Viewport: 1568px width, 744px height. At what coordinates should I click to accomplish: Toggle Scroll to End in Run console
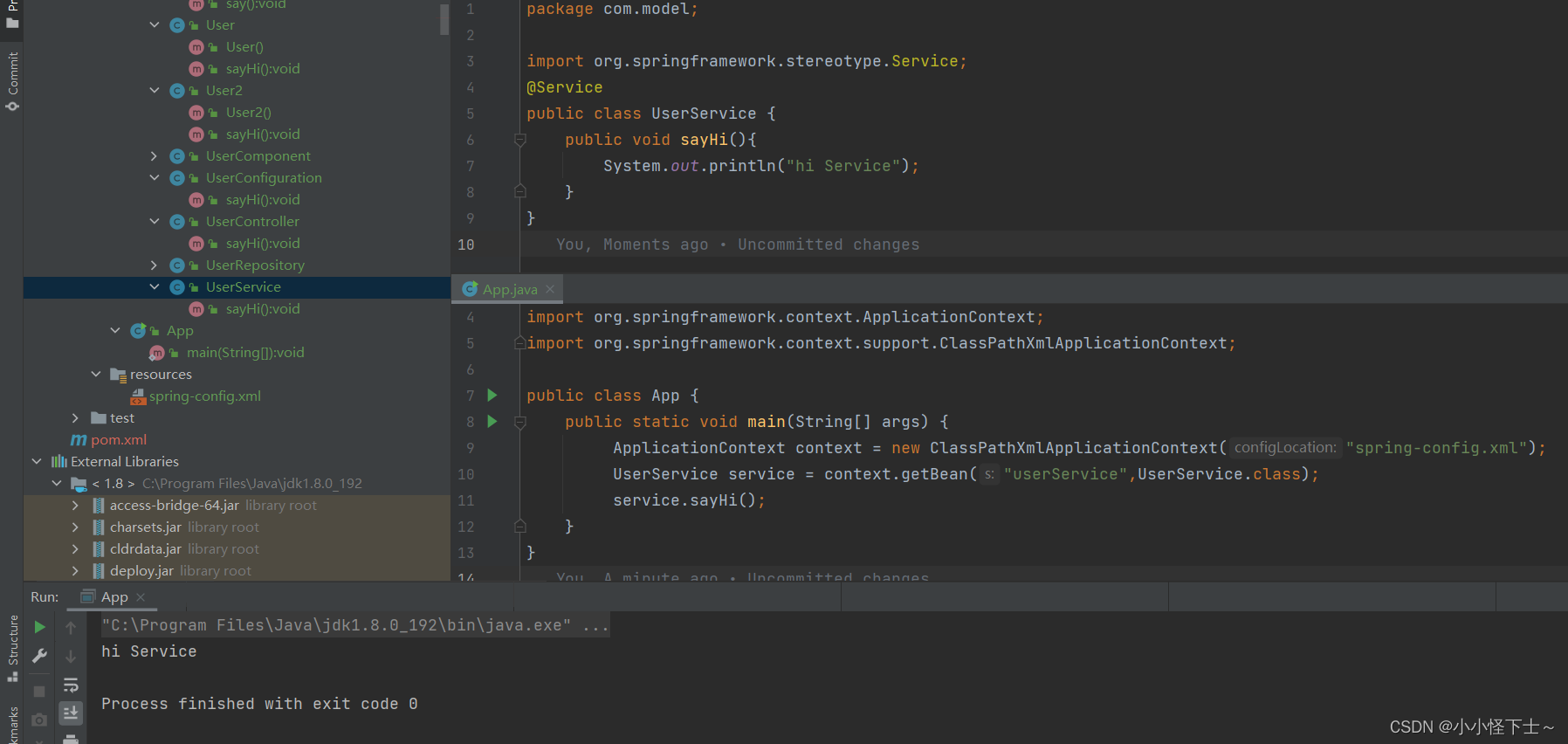71,713
